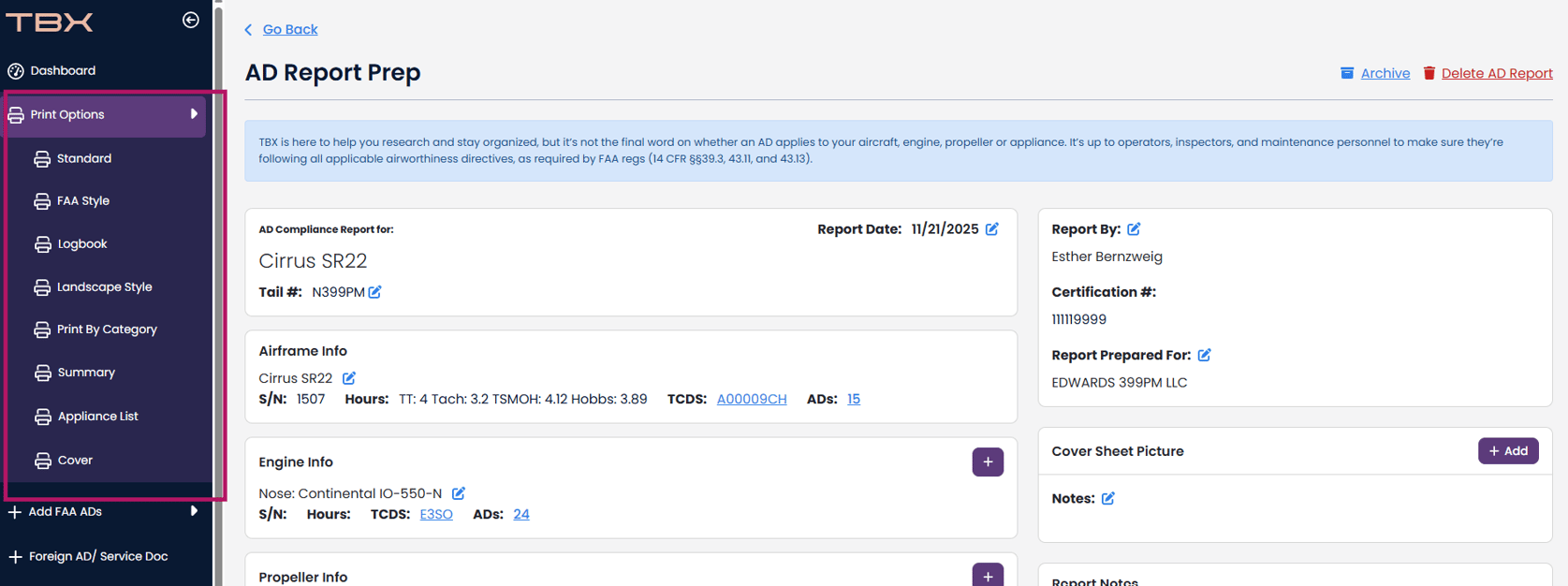Choose the Landscape Style print option
Screen dimensions: 1568x586
tap(105, 286)
